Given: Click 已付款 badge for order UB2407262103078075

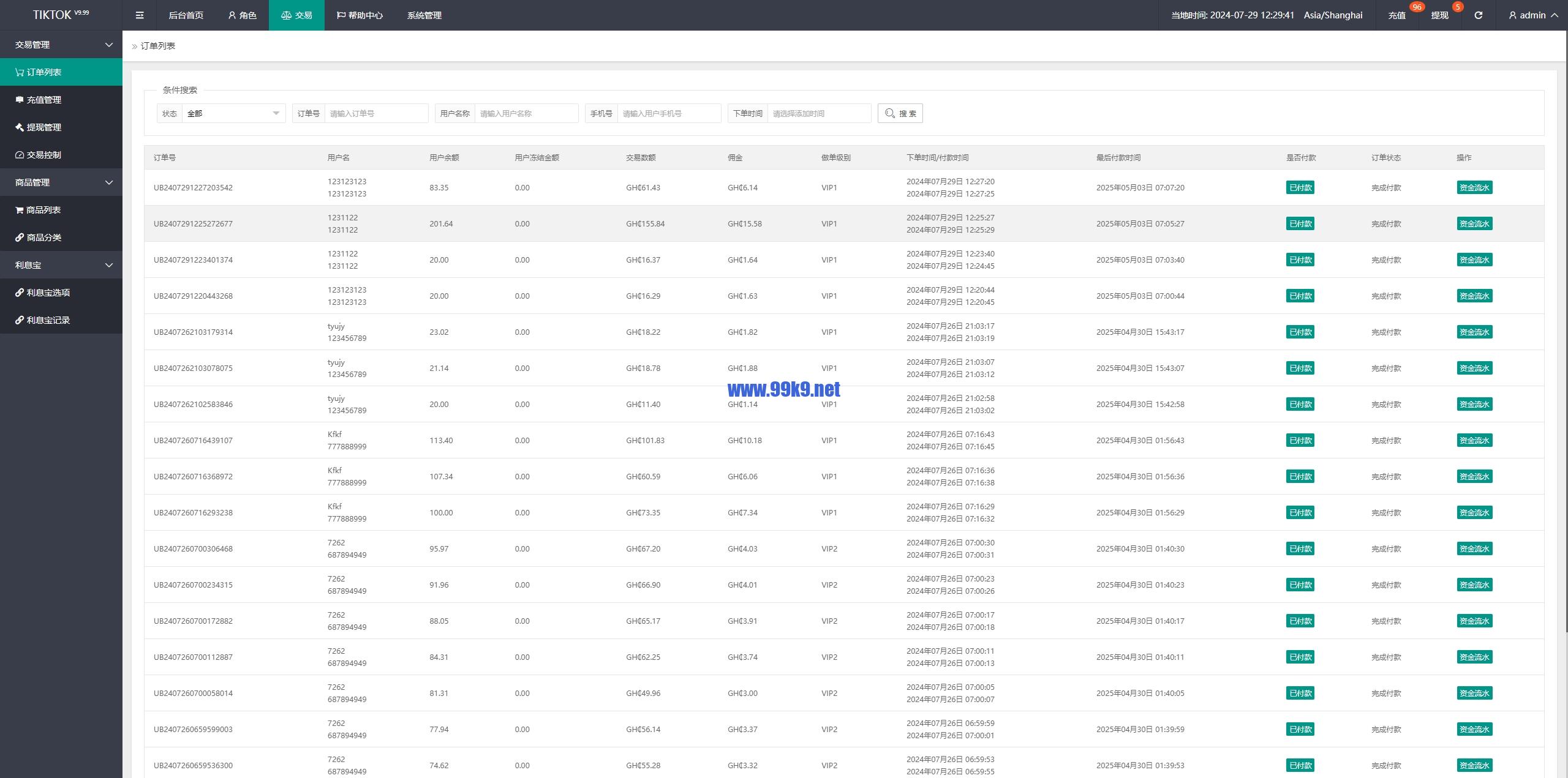Looking at the screenshot, I should coord(1300,368).
